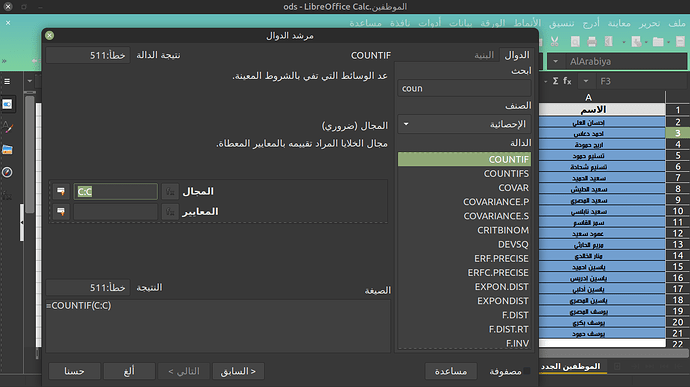Select COVAR in the function list

[464, 188]
